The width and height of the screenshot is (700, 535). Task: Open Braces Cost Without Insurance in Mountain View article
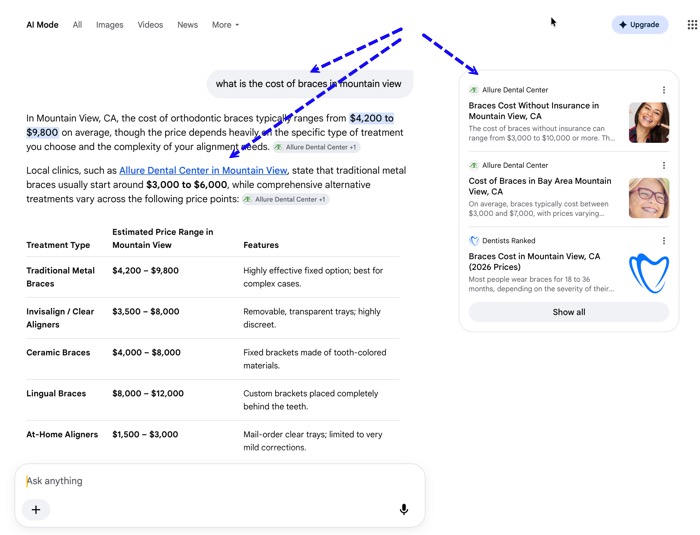coord(534,111)
